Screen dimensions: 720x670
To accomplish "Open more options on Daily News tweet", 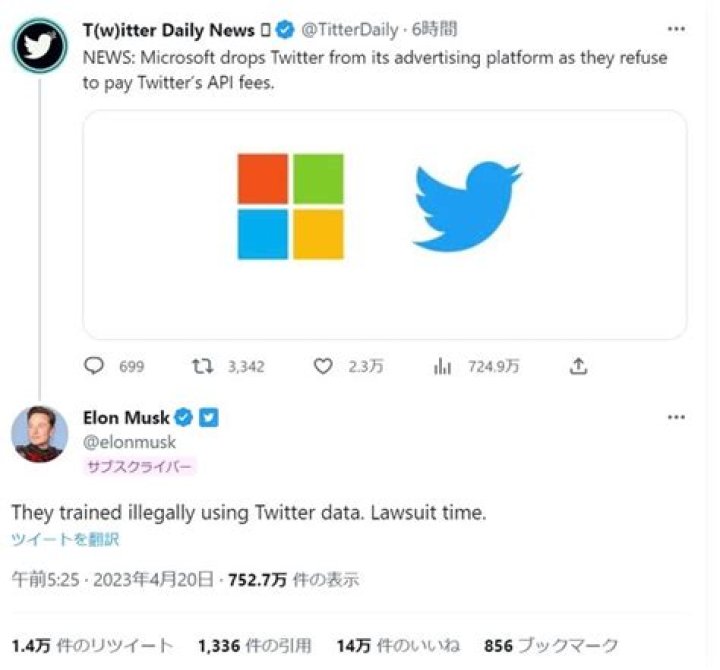I will 676,30.
